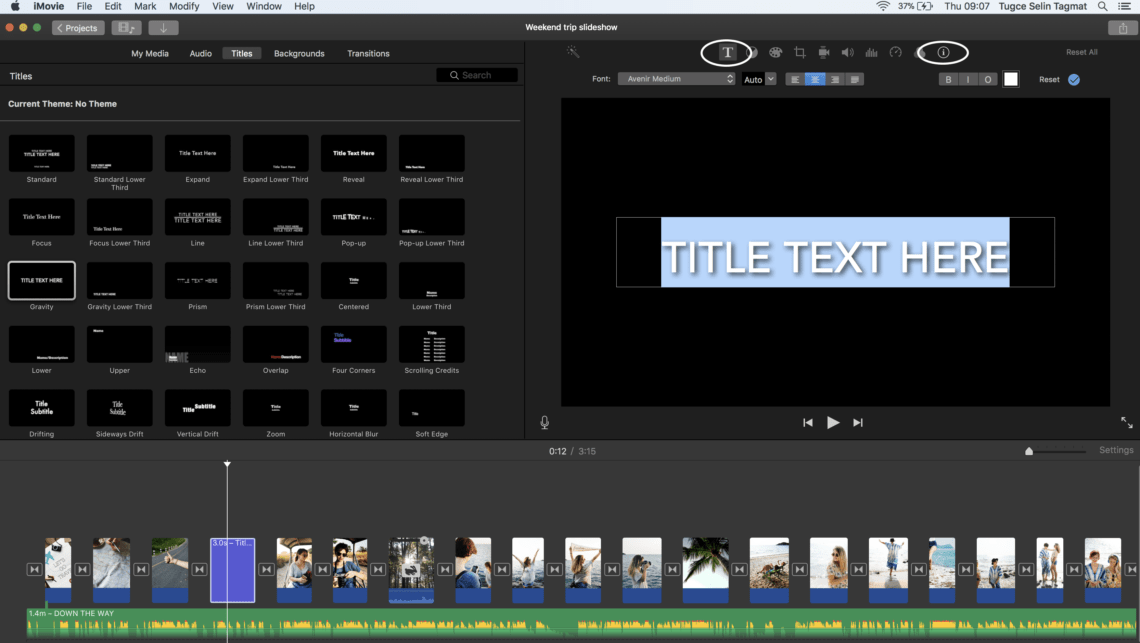Click the Import media down-arrow button
Viewport: 1140px width, 643px height.
click(x=164, y=28)
